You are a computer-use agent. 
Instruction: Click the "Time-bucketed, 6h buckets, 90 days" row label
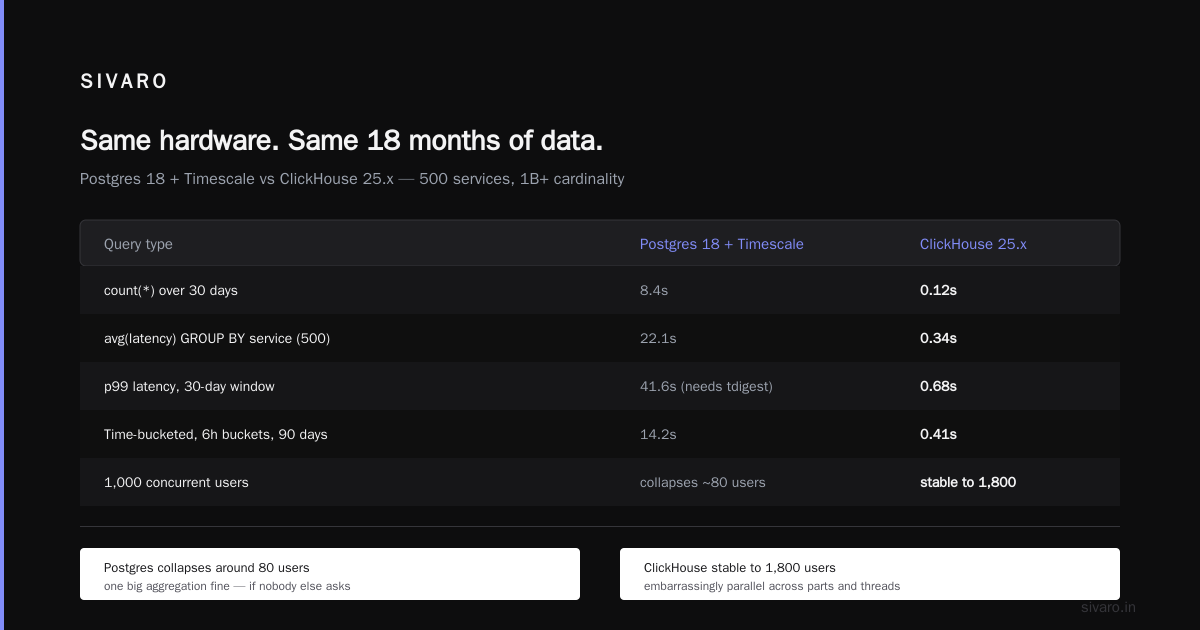point(216,434)
